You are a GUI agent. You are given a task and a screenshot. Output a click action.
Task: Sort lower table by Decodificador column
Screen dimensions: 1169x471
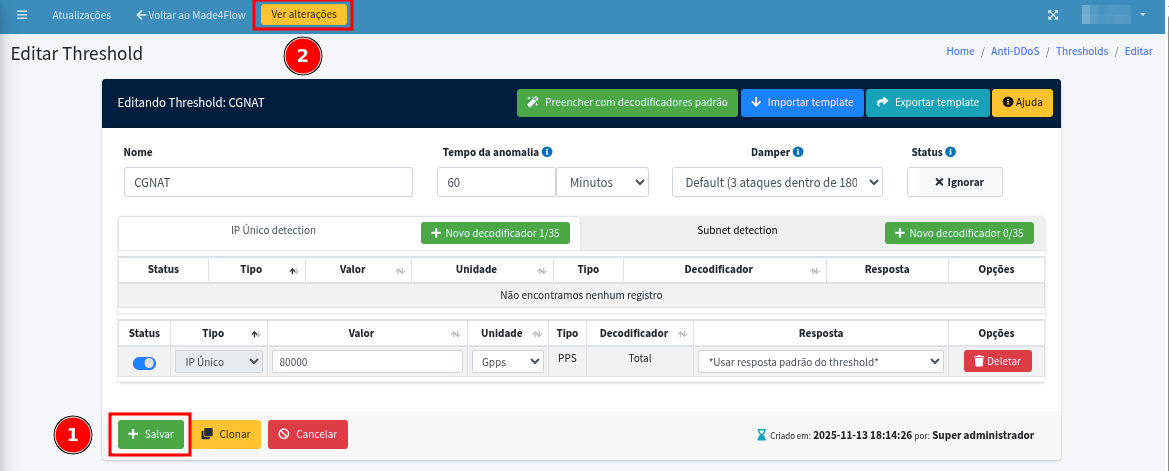682,333
